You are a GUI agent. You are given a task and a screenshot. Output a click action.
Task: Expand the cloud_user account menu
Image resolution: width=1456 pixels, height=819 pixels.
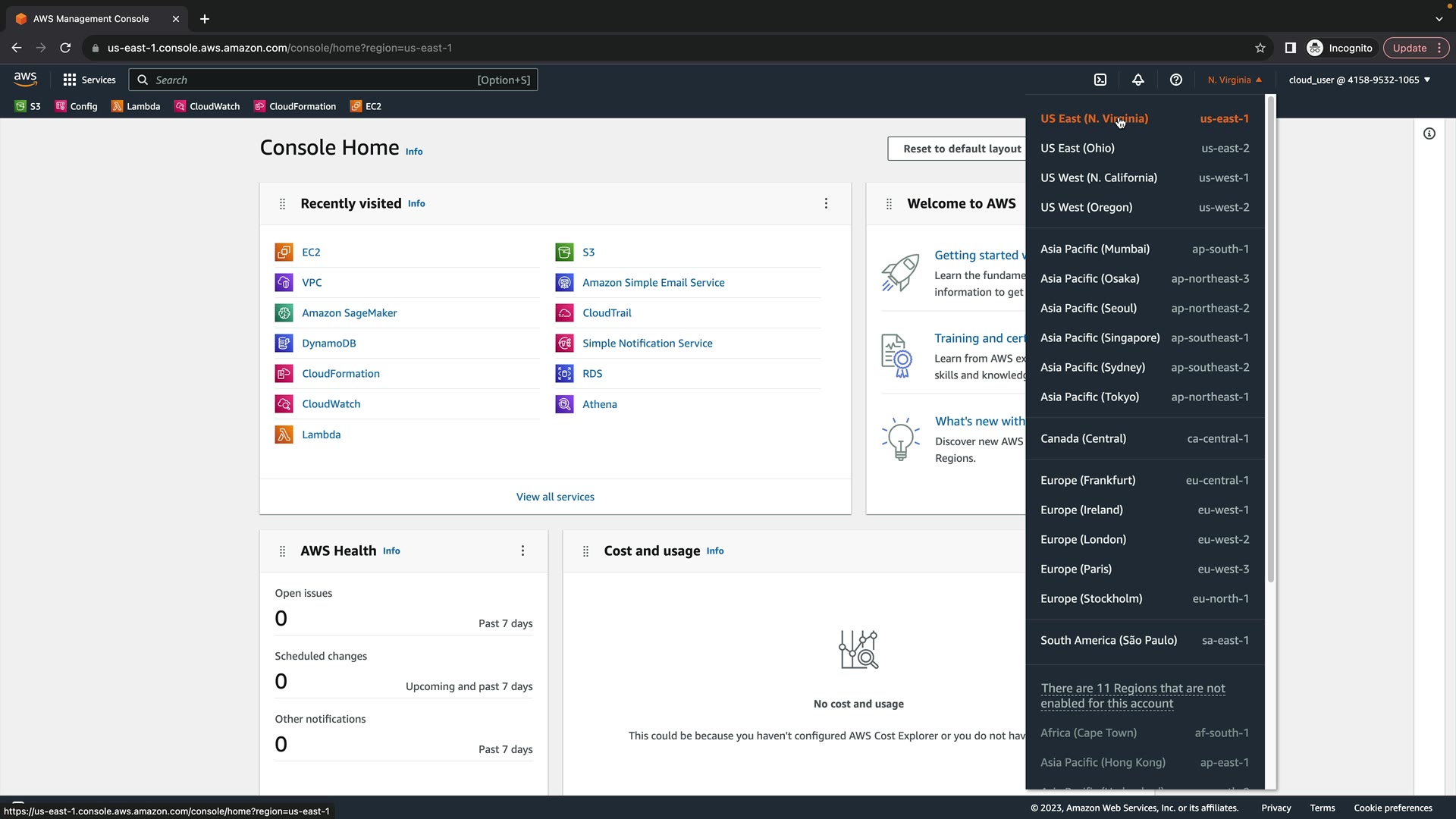tap(1359, 80)
